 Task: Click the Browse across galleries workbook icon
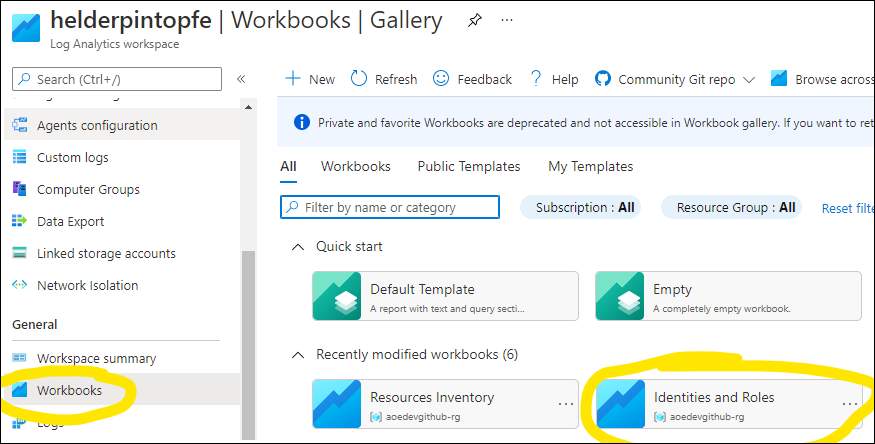coord(779,79)
